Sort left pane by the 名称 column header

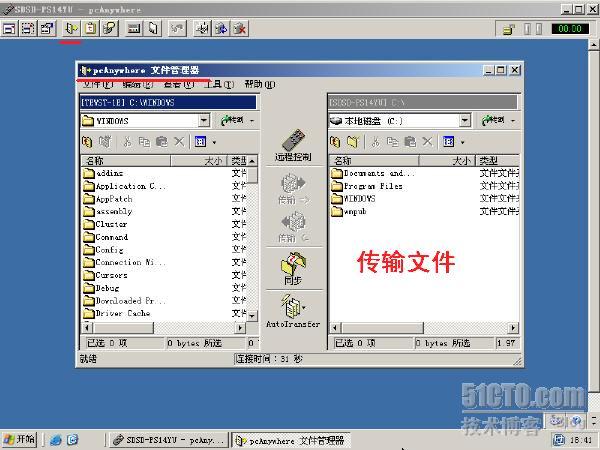tap(126, 161)
